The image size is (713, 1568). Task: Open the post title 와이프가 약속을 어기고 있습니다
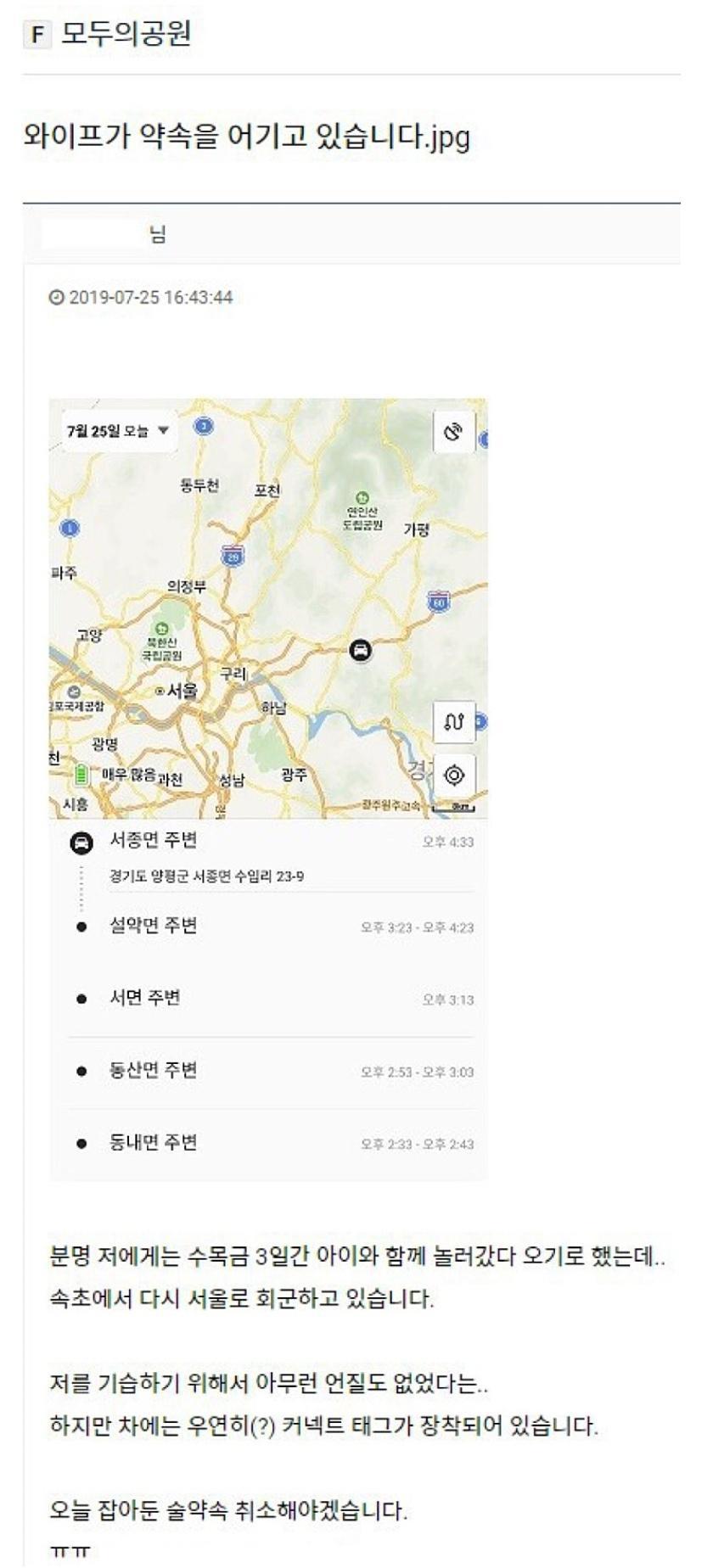pyautogui.click(x=246, y=137)
